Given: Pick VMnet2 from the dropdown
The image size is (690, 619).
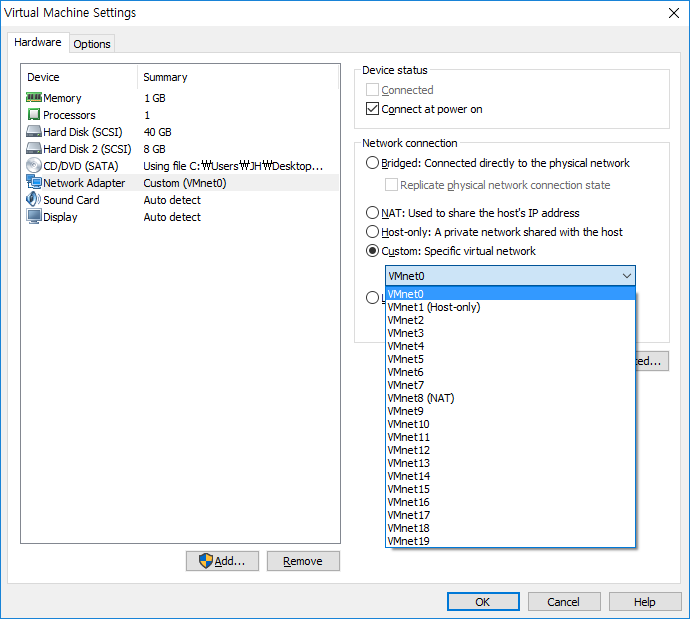Looking at the screenshot, I should pyautogui.click(x=510, y=320).
